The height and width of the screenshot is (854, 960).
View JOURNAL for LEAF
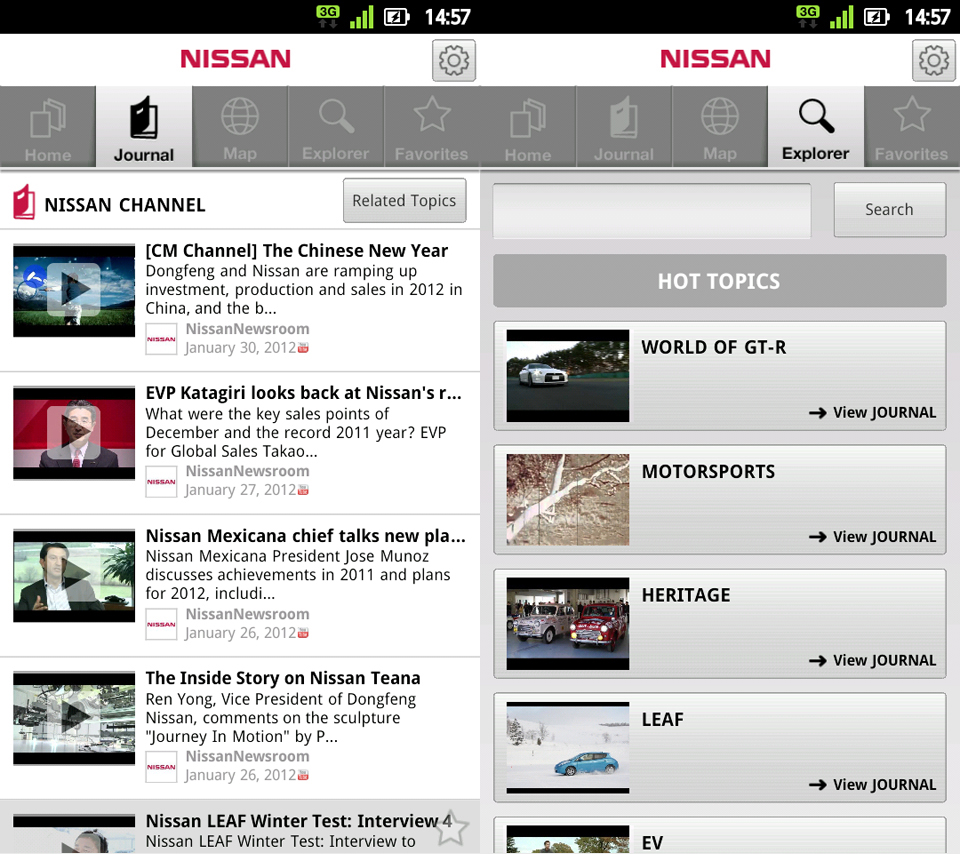click(x=872, y=785)
